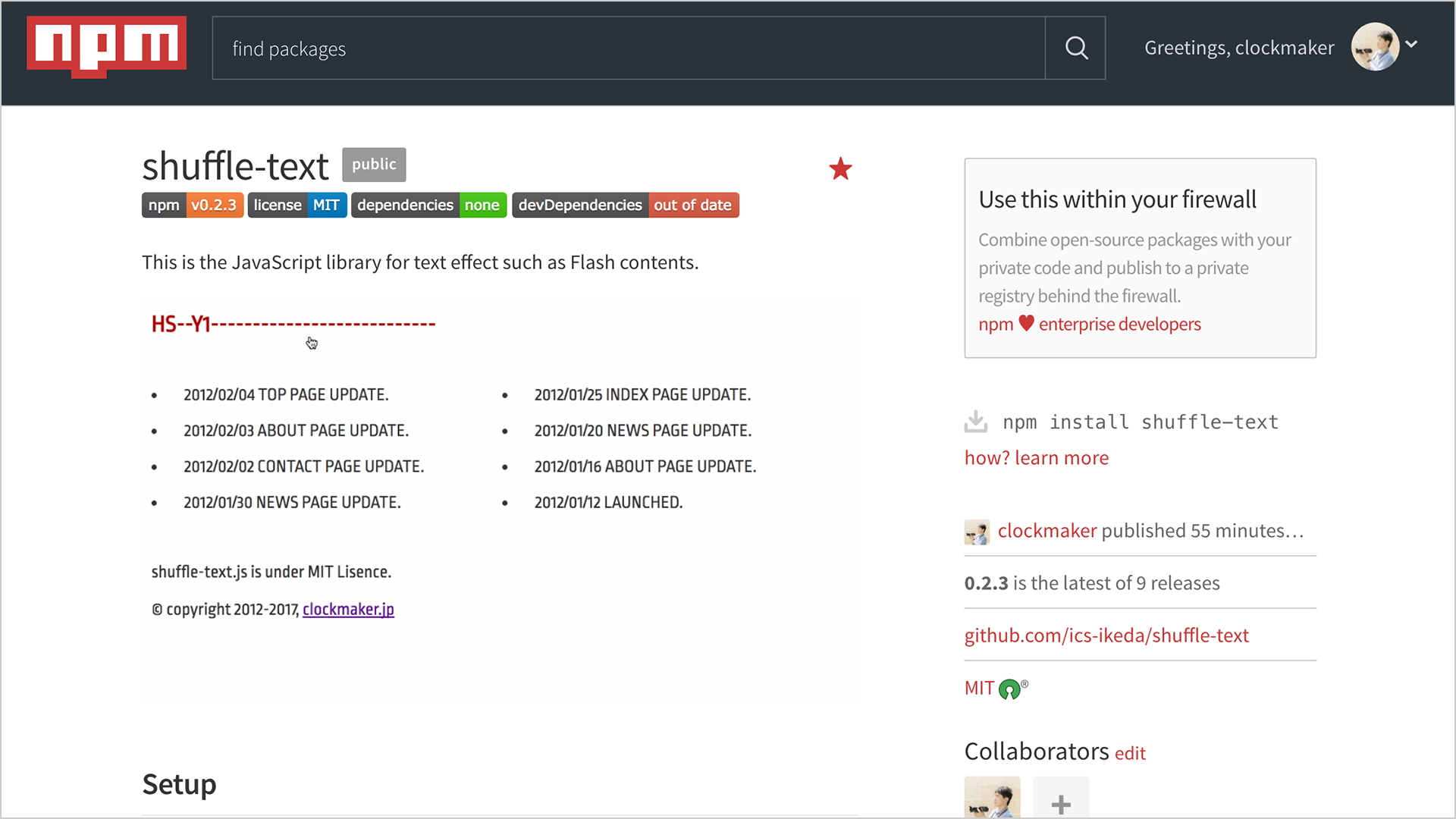
Task: Click edit next to Collaborators
Action: coord(1130,754)
